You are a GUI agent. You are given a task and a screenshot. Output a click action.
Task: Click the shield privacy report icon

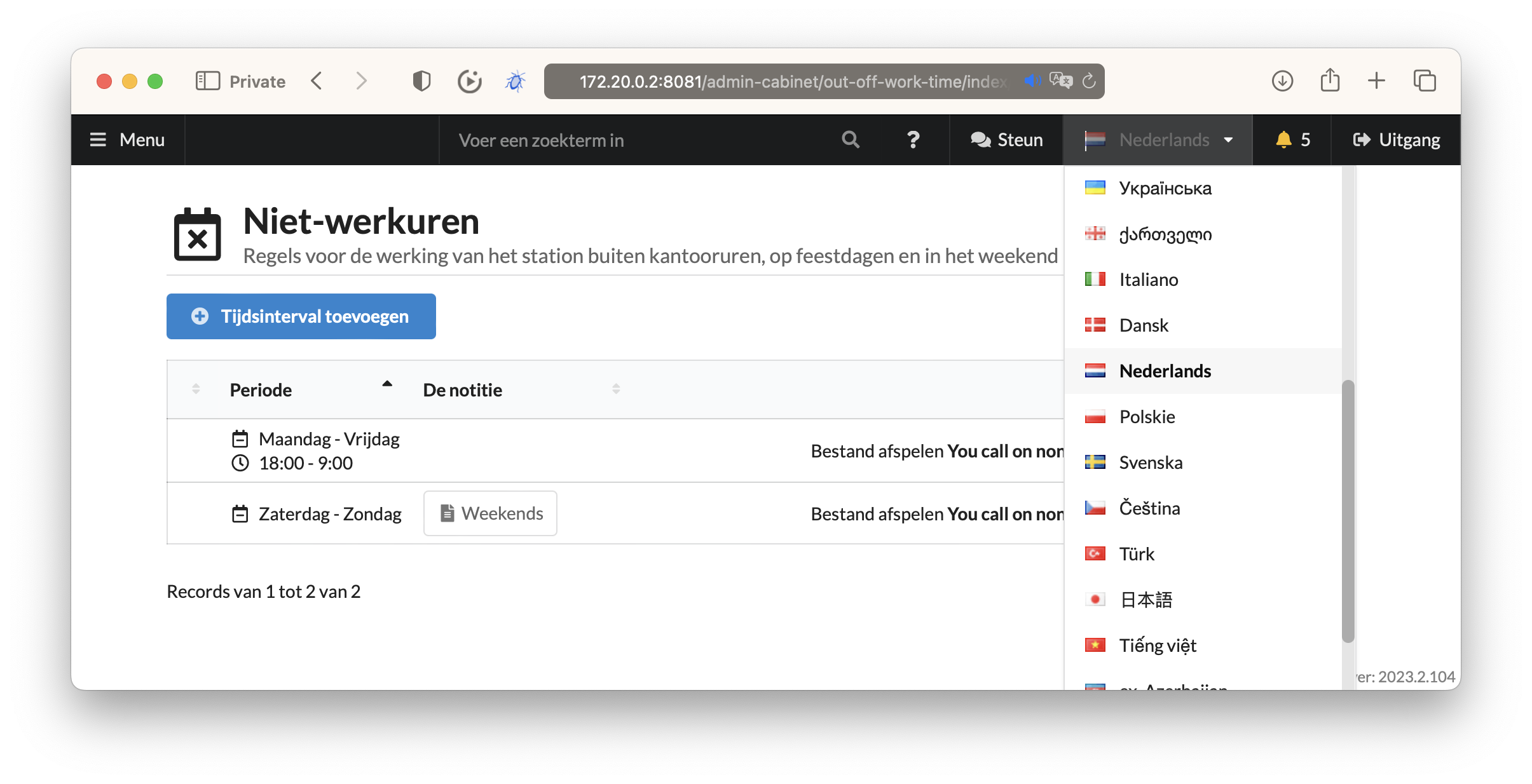tap(421, 81)
